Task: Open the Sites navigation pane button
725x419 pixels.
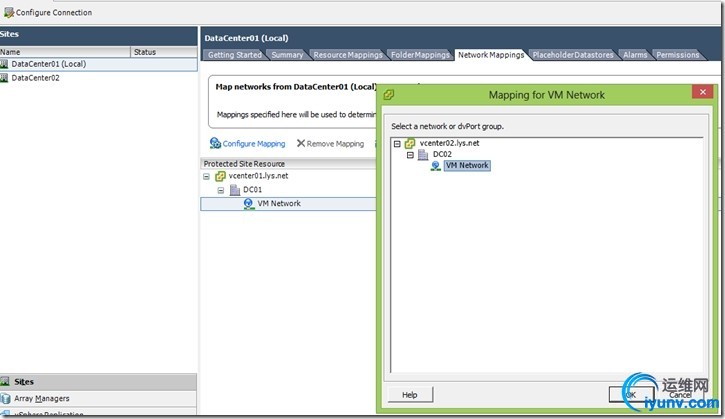Action: [x=98, y=382]
